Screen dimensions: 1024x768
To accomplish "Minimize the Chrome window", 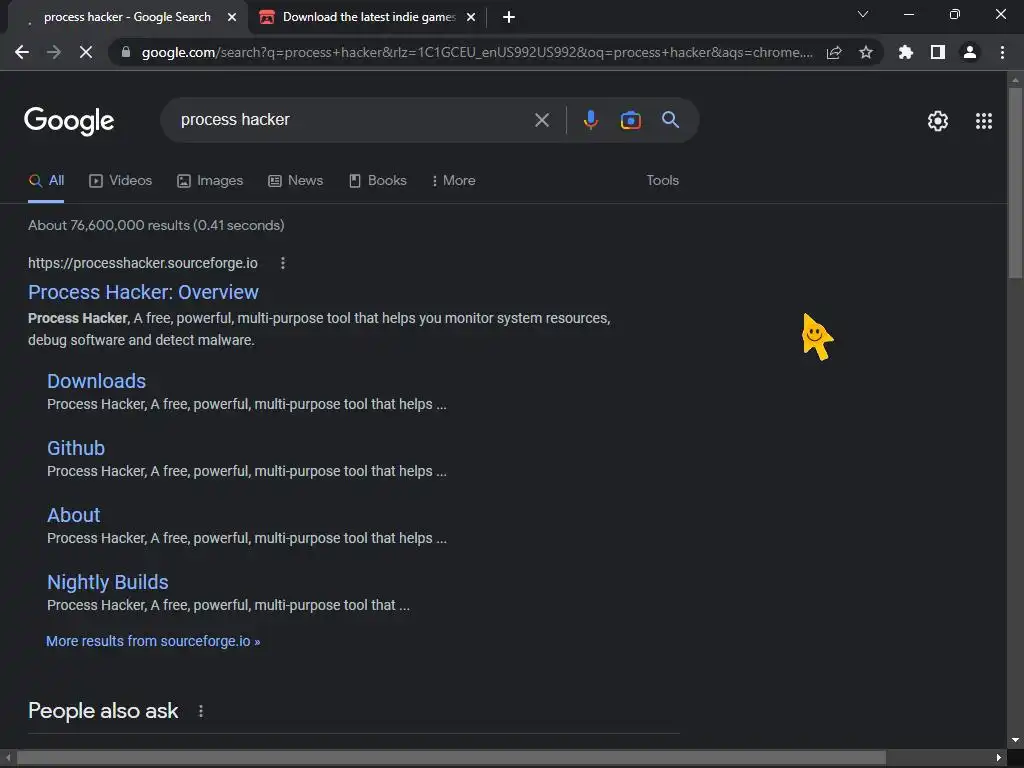I will [x=908, y=14].
